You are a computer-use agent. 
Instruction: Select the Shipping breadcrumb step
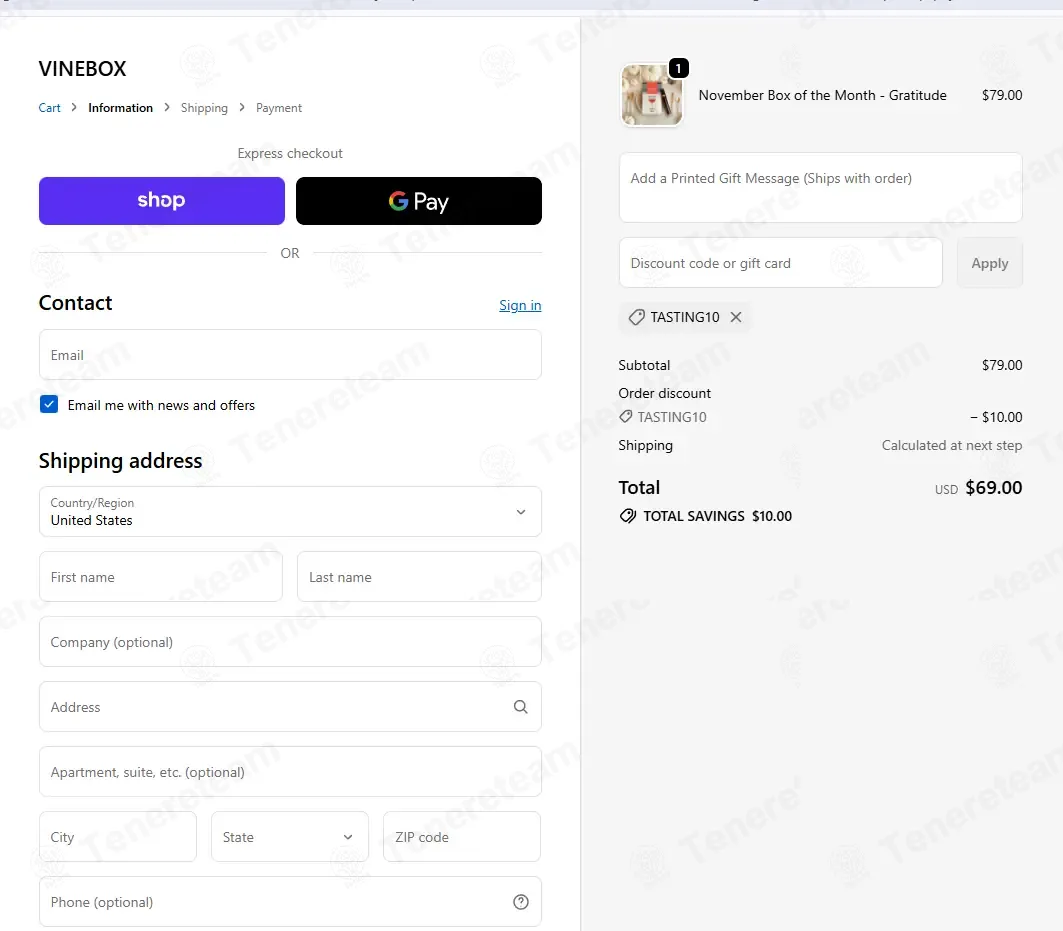pyautogui.click(x=204, y=108)
